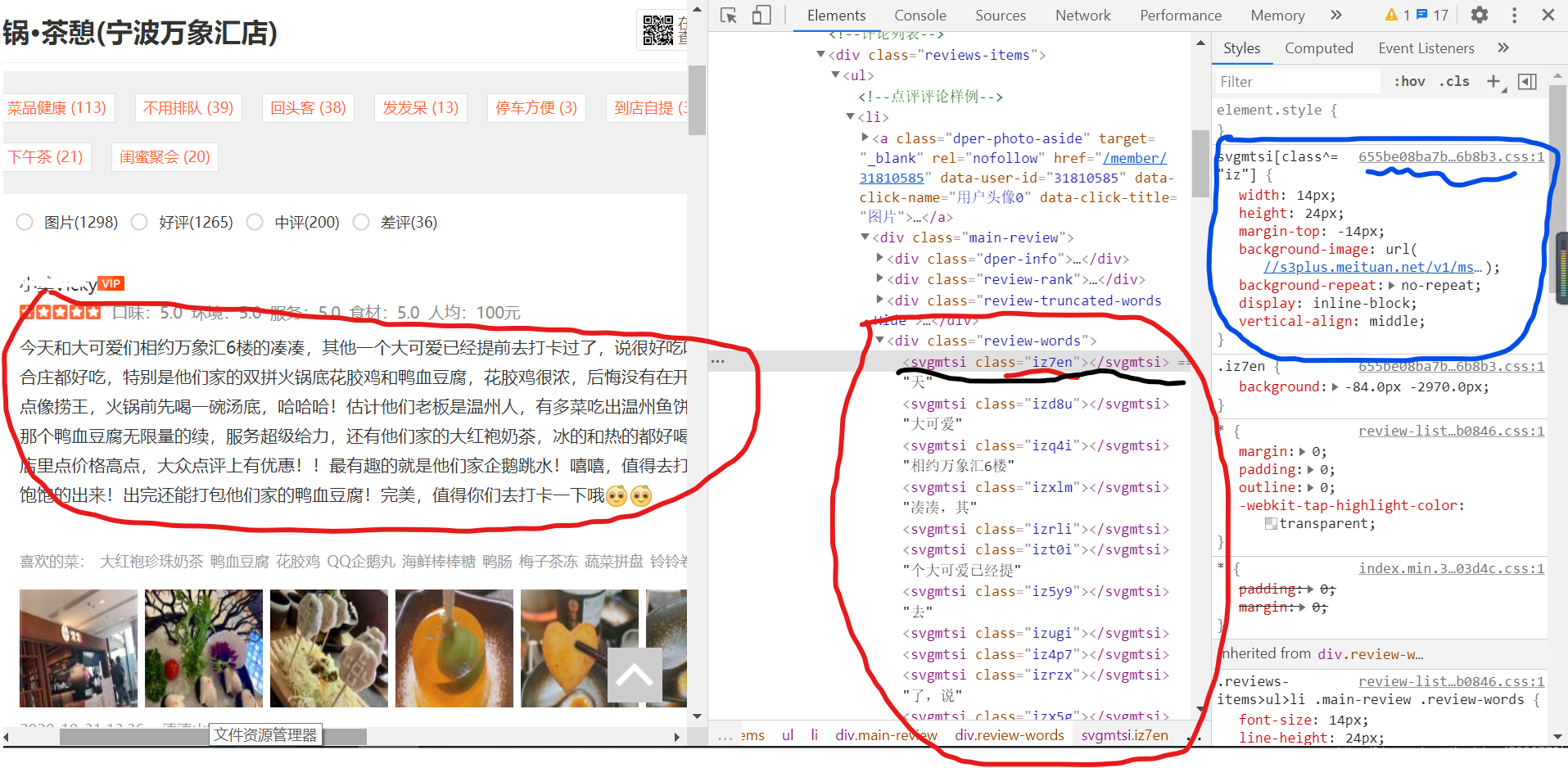Select the 好评(1265) radio button
The width and height of the screenshot is (1568, 768).
click(x=139, y=222)
